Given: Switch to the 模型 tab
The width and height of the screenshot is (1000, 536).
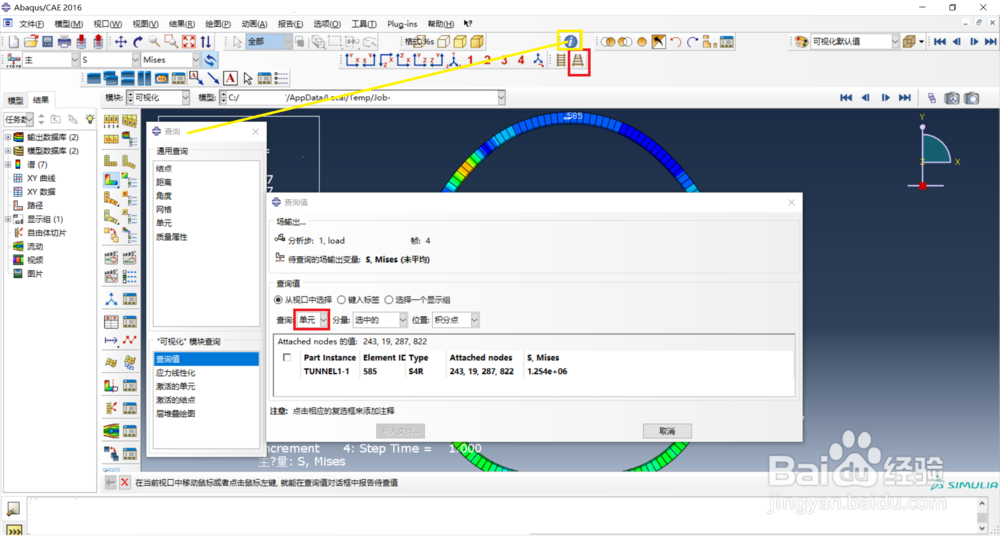Looking at the screenshot, I should tap(15, 100).
